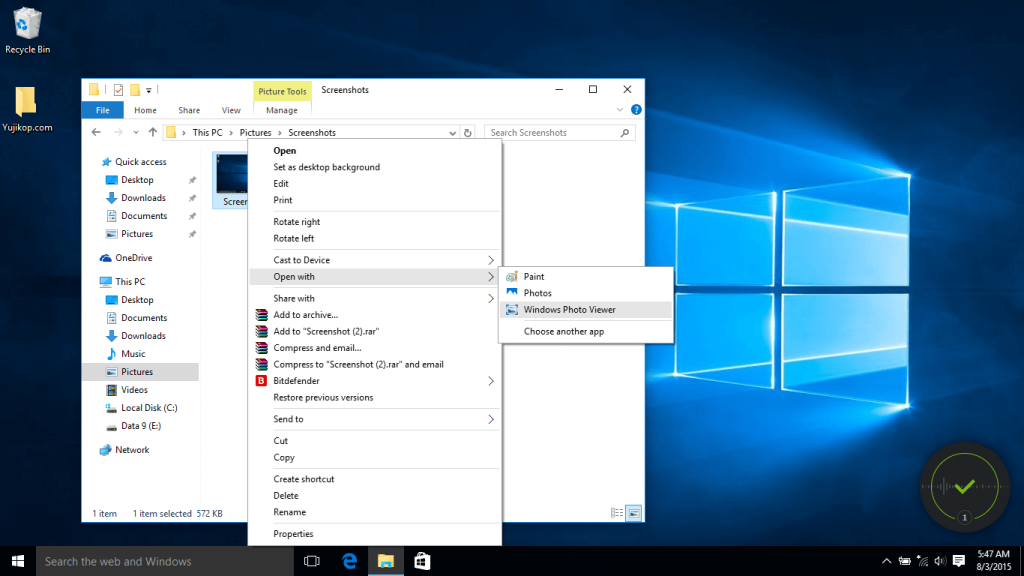The height and width of the screenshot is (576, 1024).
Task: Select Windows Photo Viewer
Action: point(586,310)
